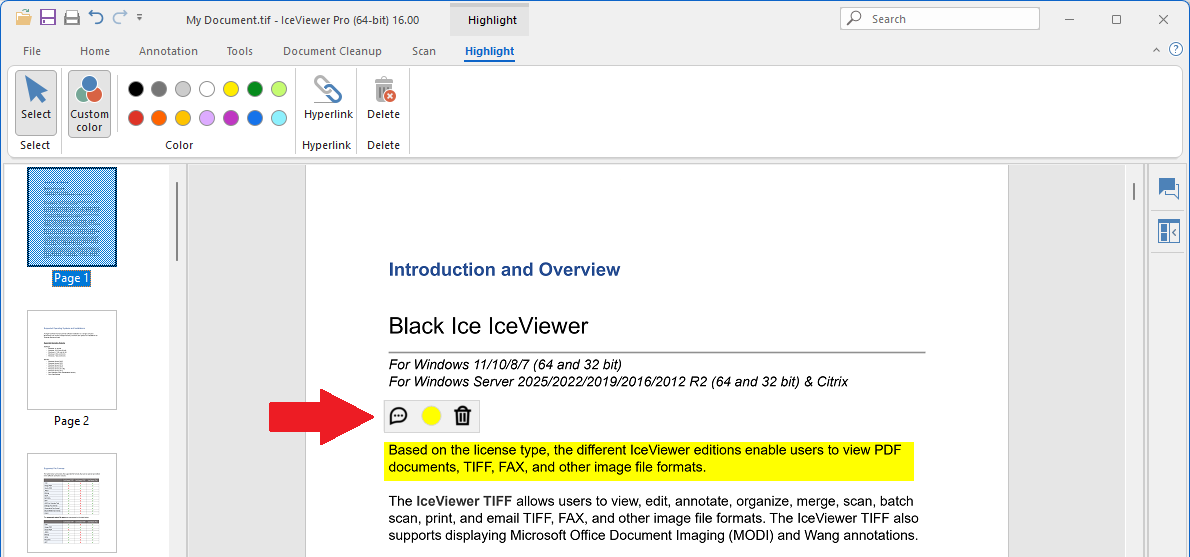1190x557 pixels.
Task: Choose the light green color swatch
Action: 279,89
